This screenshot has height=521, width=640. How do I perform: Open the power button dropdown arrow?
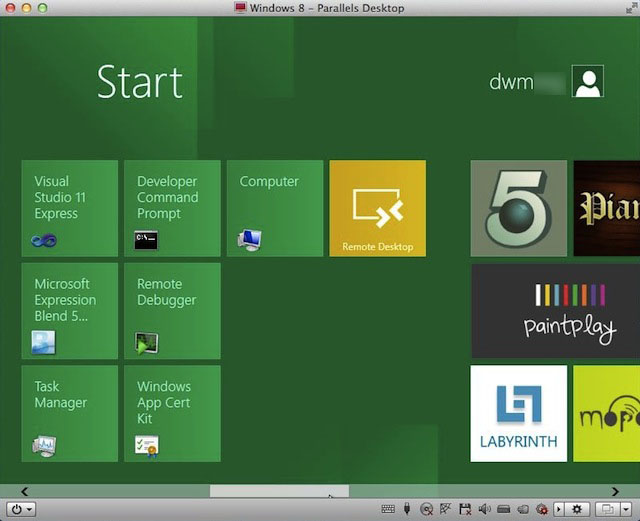tap(29, 509)
